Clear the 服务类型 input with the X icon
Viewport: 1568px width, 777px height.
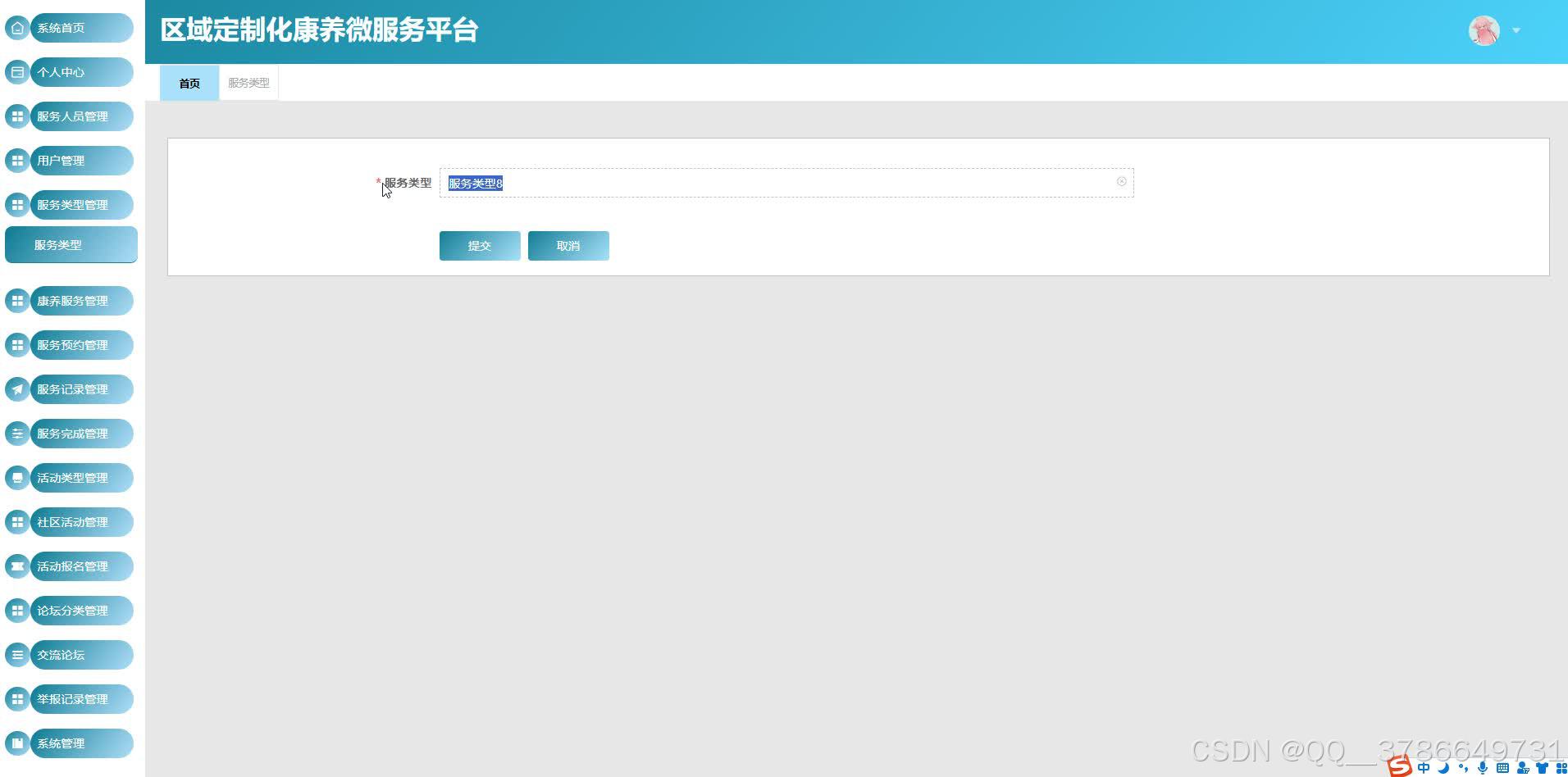1121,182
